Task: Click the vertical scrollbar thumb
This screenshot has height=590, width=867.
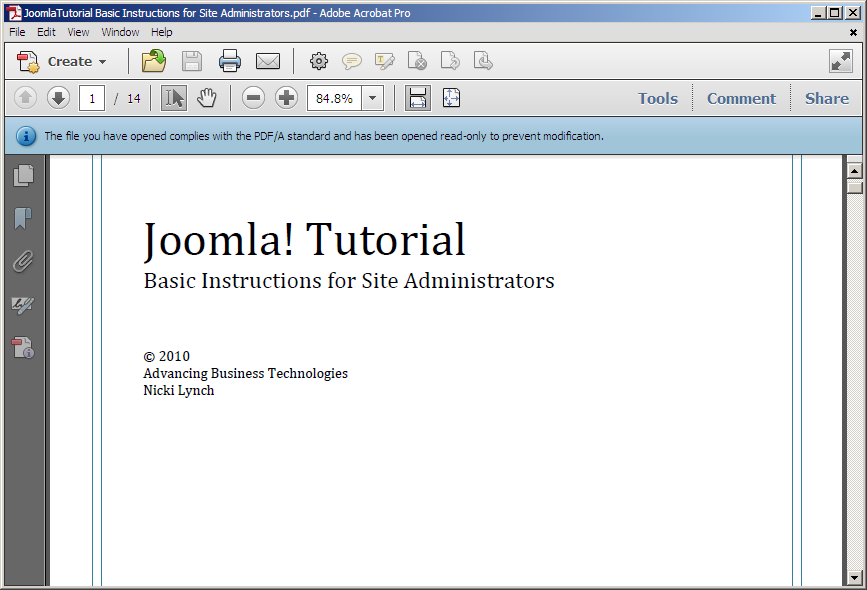Action: pos(854,187)
